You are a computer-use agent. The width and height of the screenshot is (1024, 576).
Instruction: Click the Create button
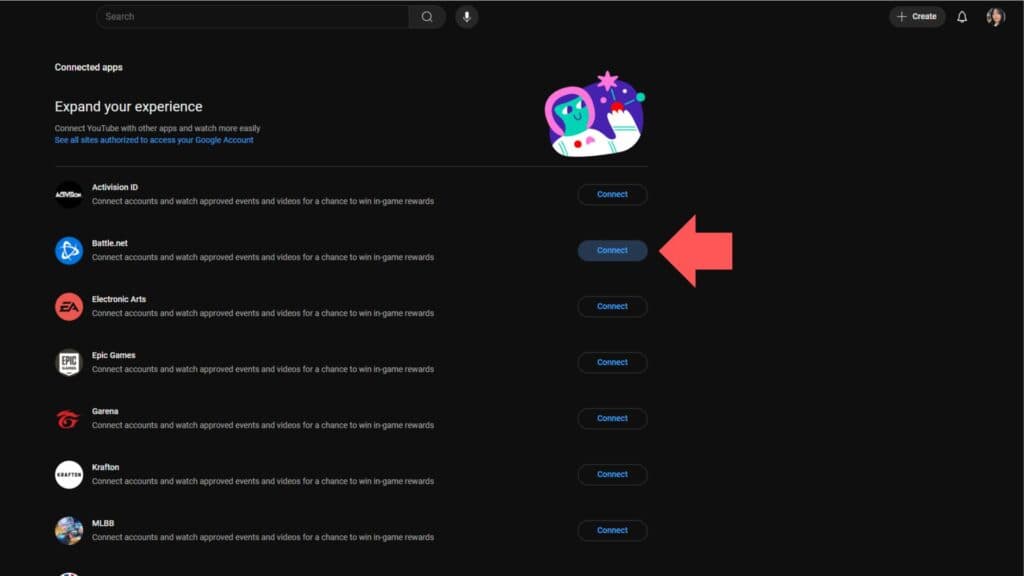tap(917, 16)
